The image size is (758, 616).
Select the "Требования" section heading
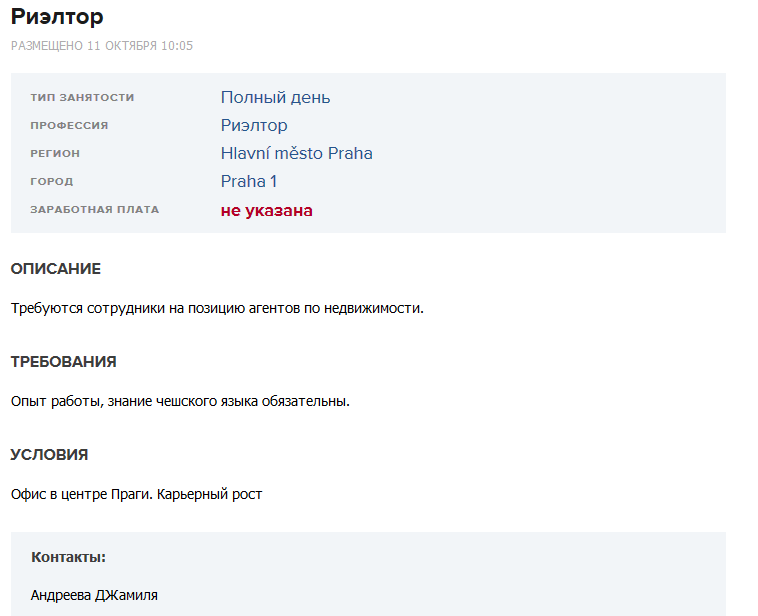point(63,362)
